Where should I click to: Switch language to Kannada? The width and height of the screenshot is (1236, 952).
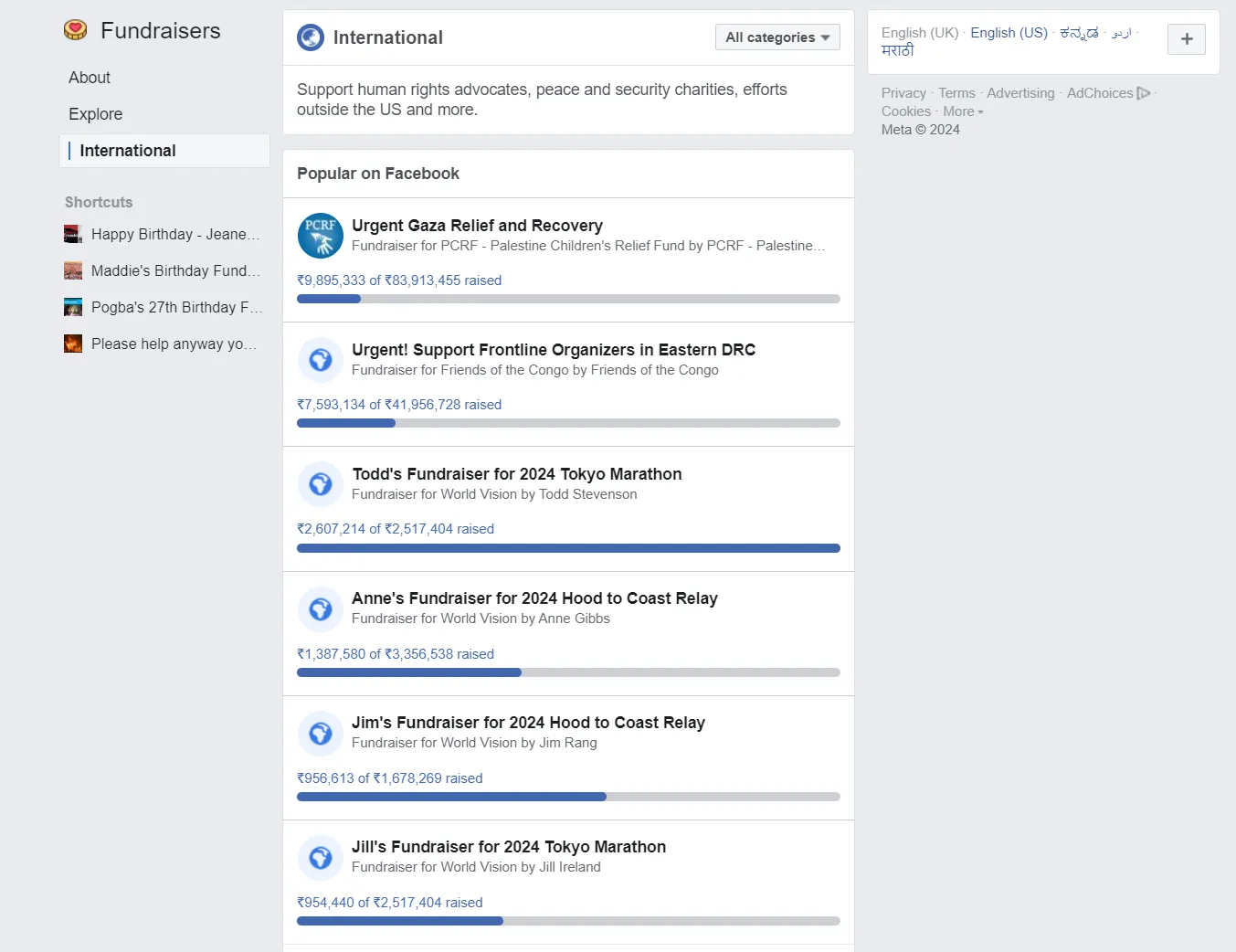pos(1079,33)
